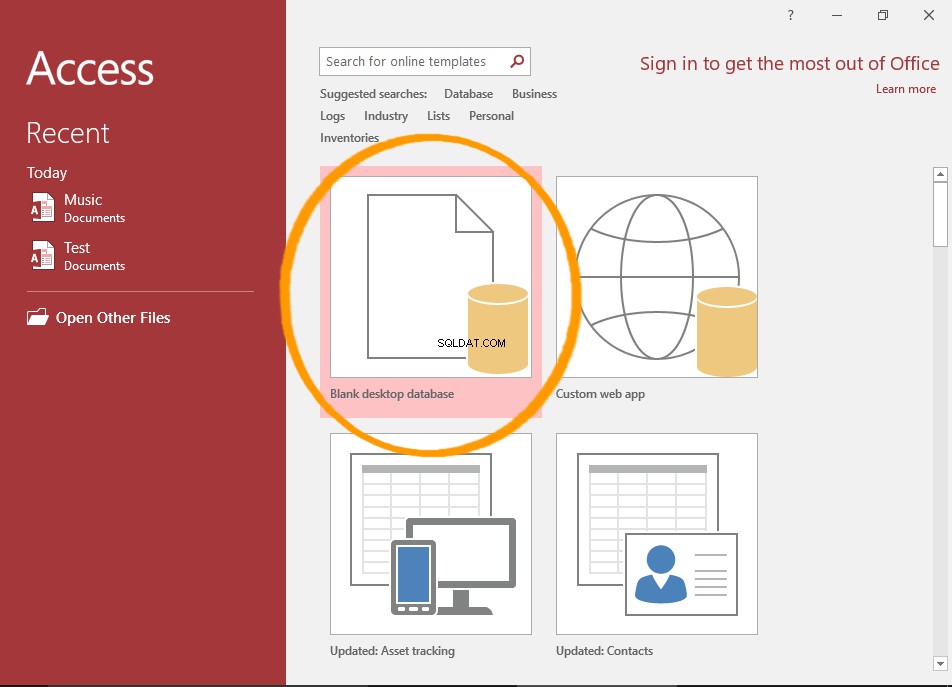Image resolution: width=952 pixels, height=687 pixels.
Task: Click the Open Other Files label
Action: 113,317
